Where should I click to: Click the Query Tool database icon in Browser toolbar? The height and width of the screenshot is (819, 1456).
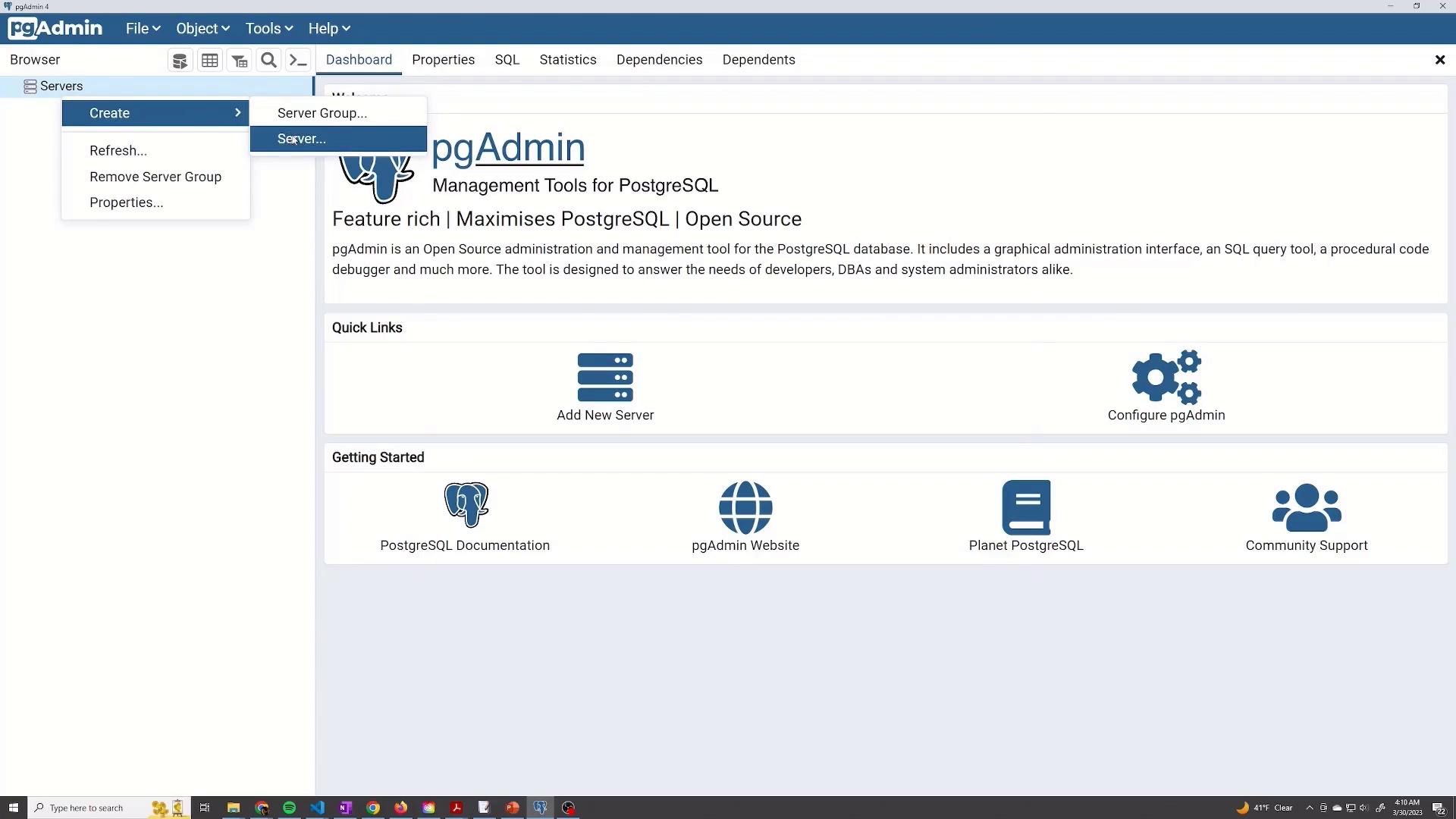180,61
